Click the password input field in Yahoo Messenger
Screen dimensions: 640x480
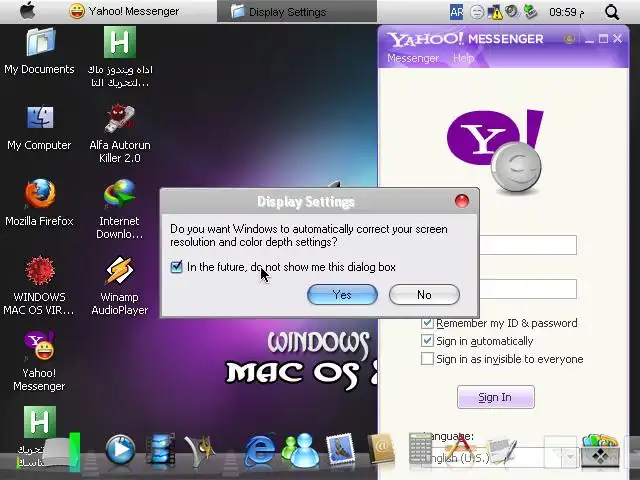[528, 289]
